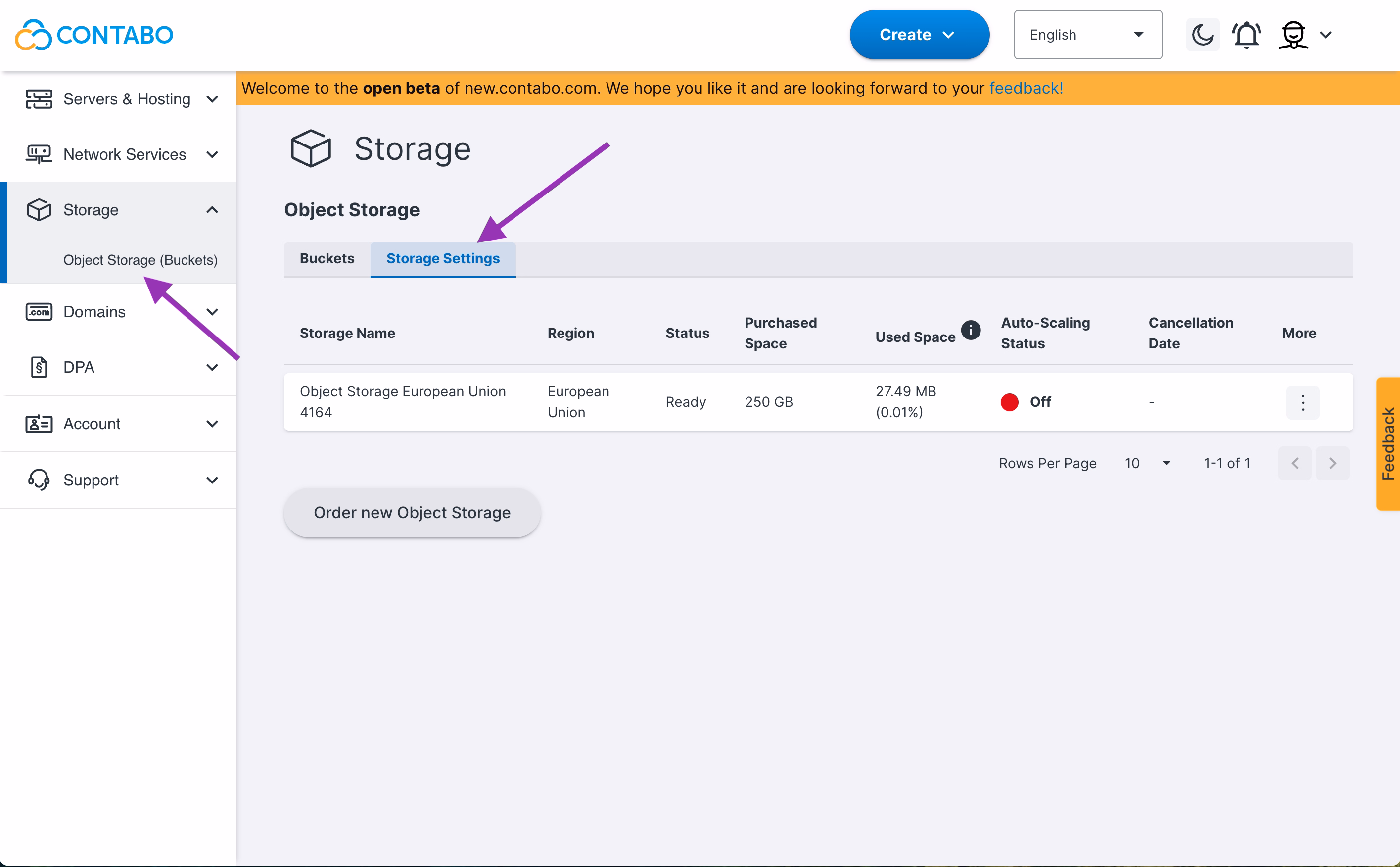This screenshot has width=1400, height=867.
Task: Collapse the Storage sidebar section
Action: (212, 210)
